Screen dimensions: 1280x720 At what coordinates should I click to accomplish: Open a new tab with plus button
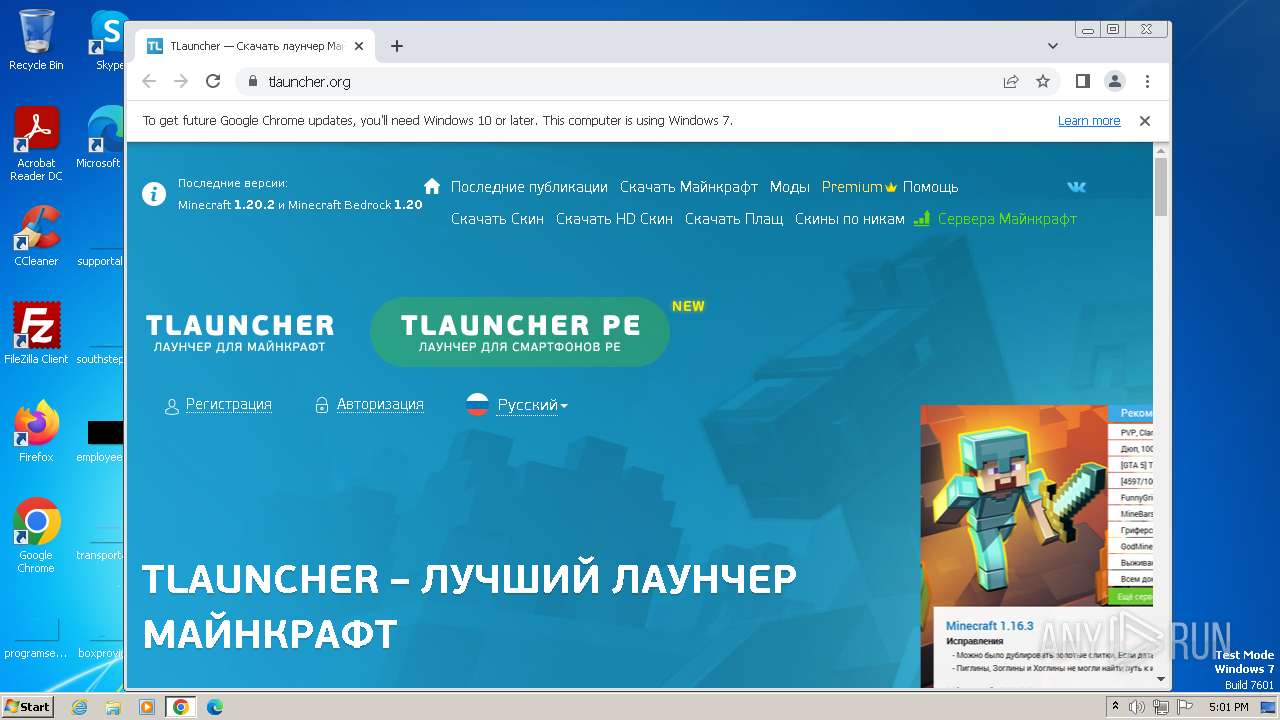[397, 46]
